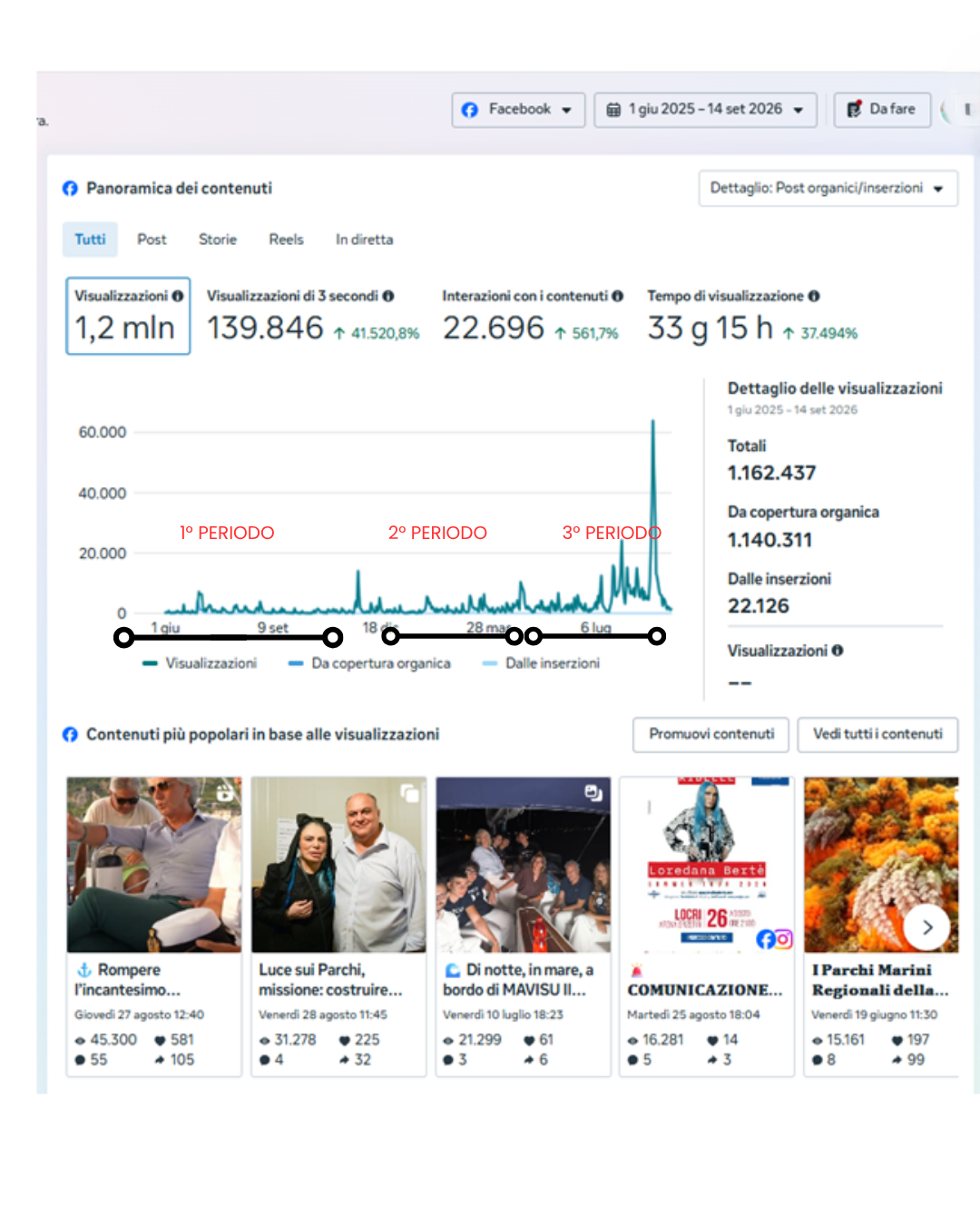Select the Visualizzazioni 1,2 mln metric card
This screenshot has width=980, height=1225.
tap(128, 316)
